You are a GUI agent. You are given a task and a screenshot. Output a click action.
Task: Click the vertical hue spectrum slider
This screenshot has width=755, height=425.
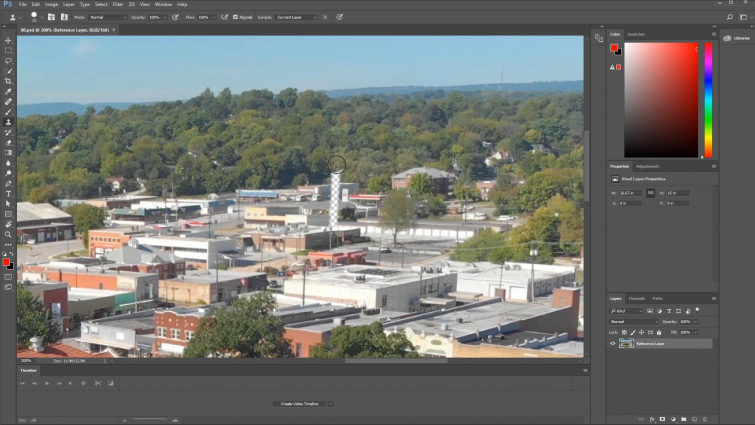(x=708, y=100)
